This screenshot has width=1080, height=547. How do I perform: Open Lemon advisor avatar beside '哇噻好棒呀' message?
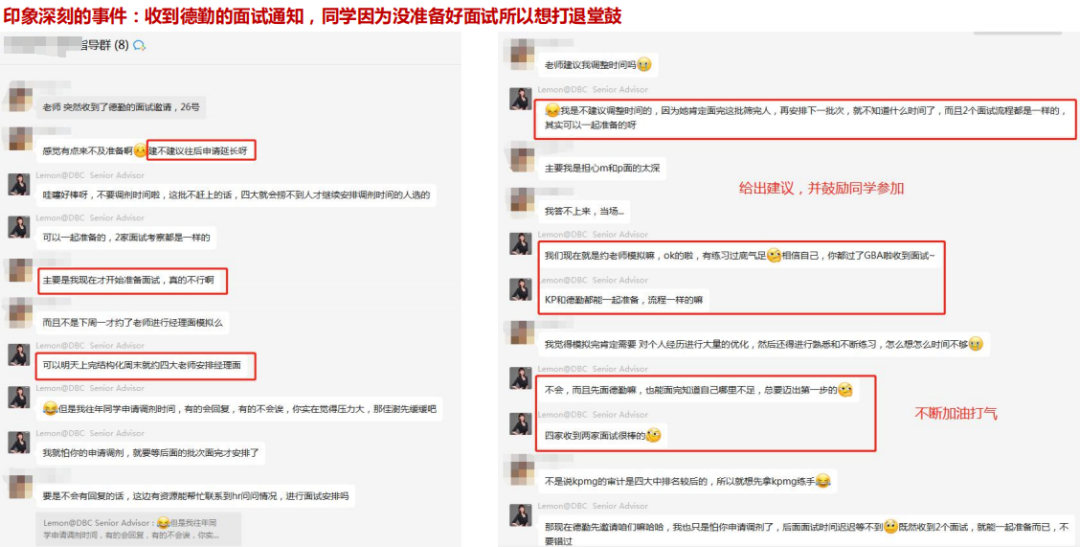tap(19, 185)
